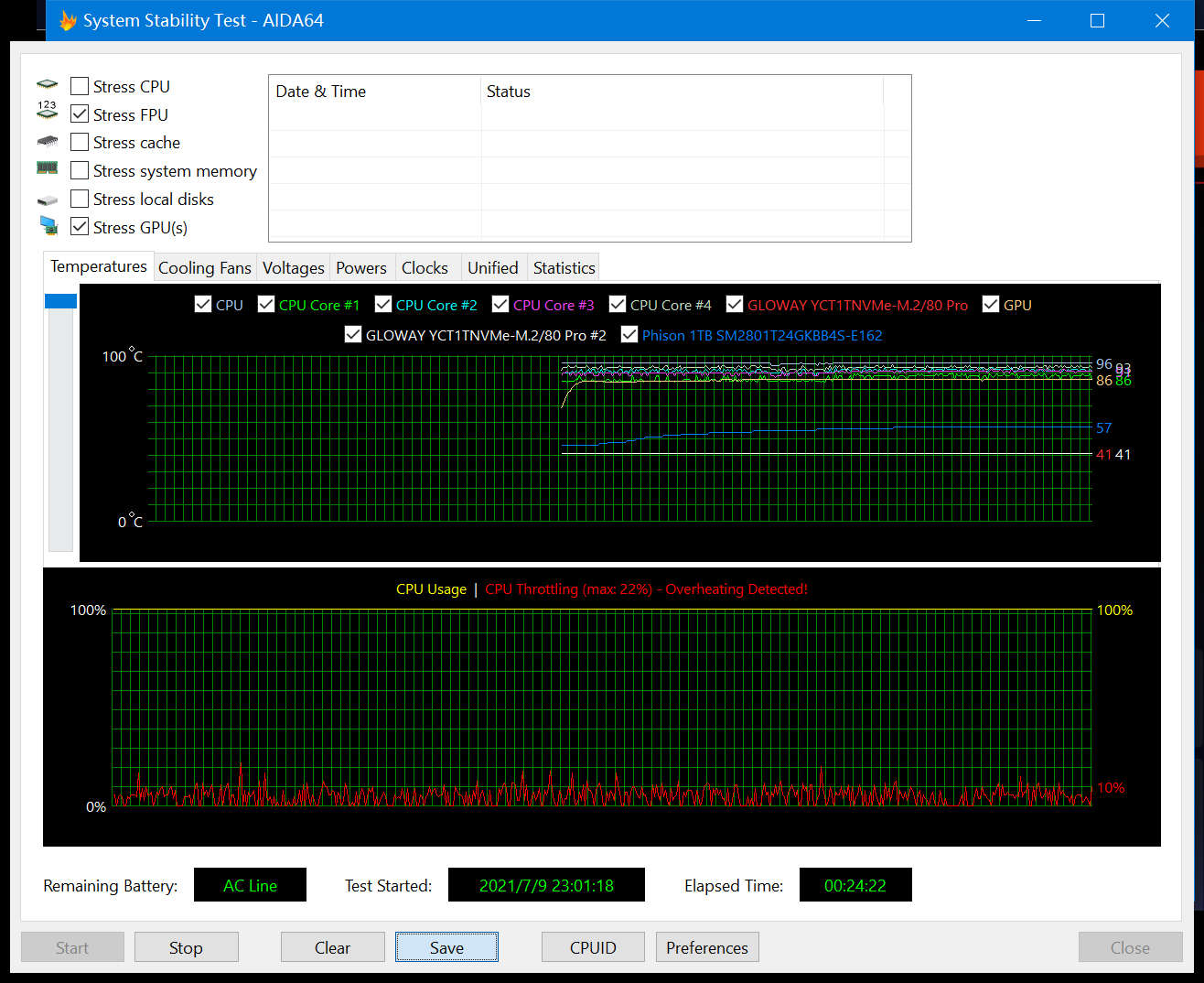This screenshot has height=983, width=1204.
Task: Click the 96 temperature reading
Action: point(1104,364)
